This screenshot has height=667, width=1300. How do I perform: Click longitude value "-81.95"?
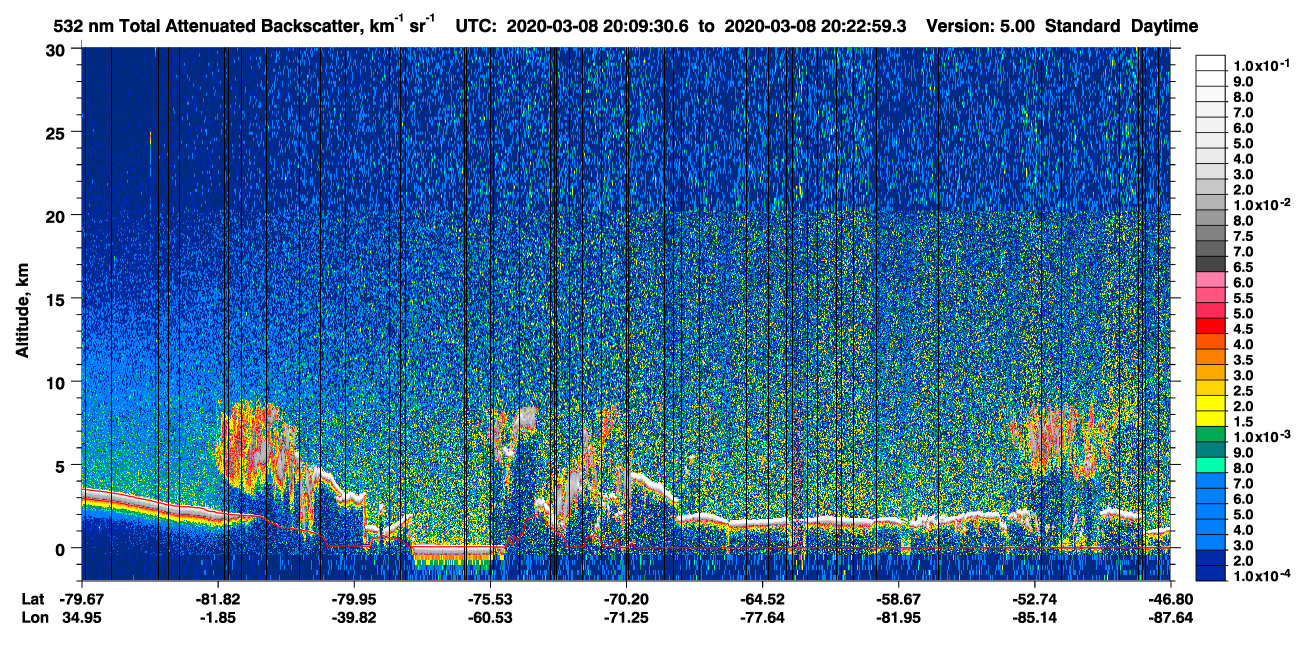click(x=898, y=617)
